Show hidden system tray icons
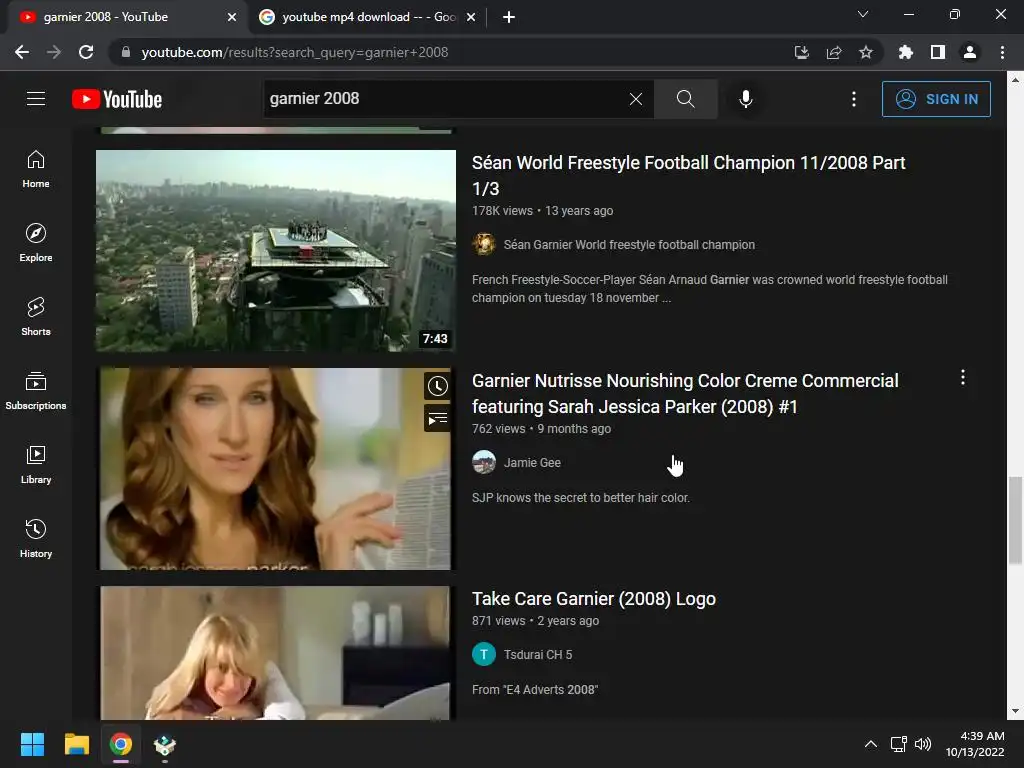The width and height of the screenshot is (1024, 768). [x=871, y=744]
